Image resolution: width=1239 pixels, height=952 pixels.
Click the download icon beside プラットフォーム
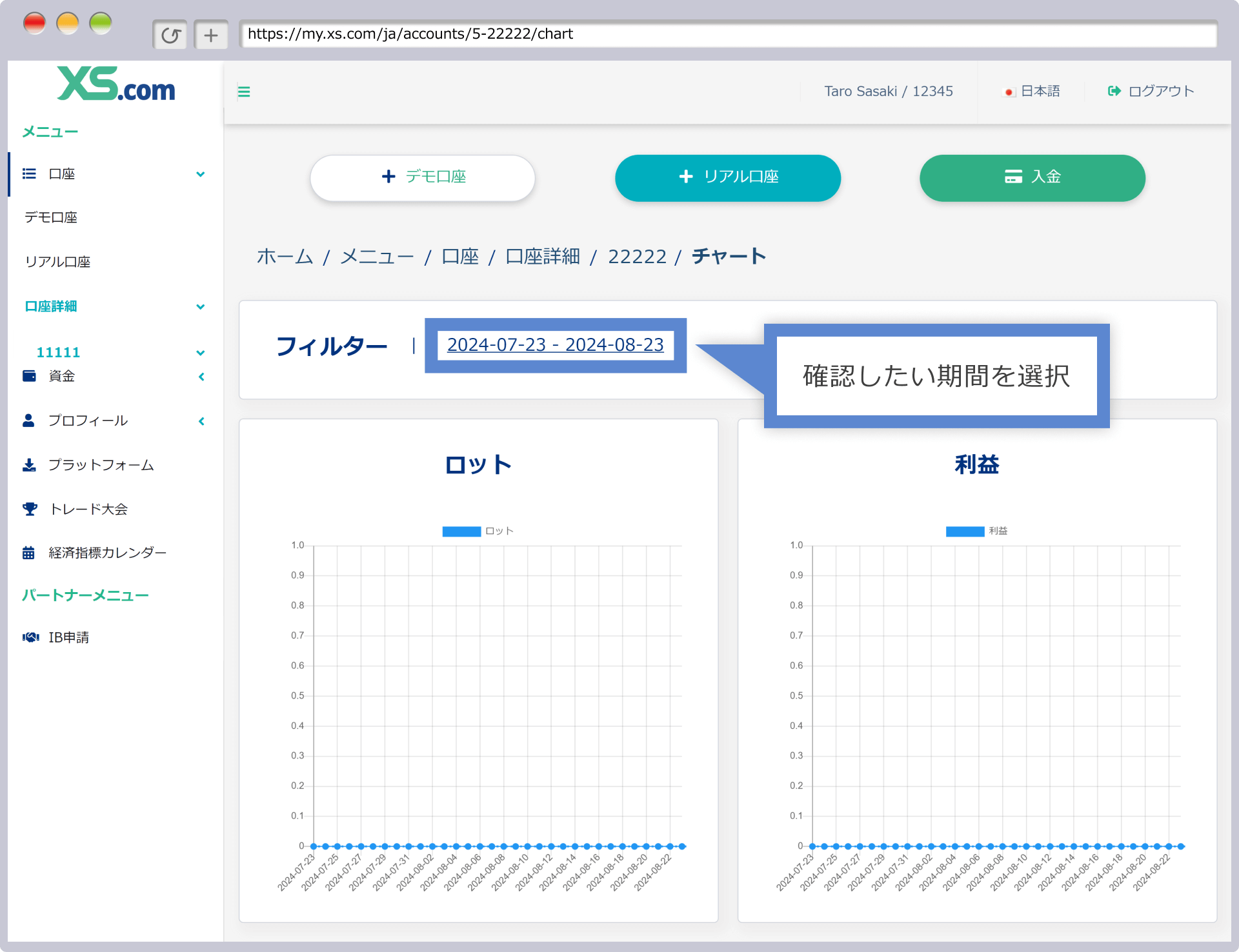29,465
